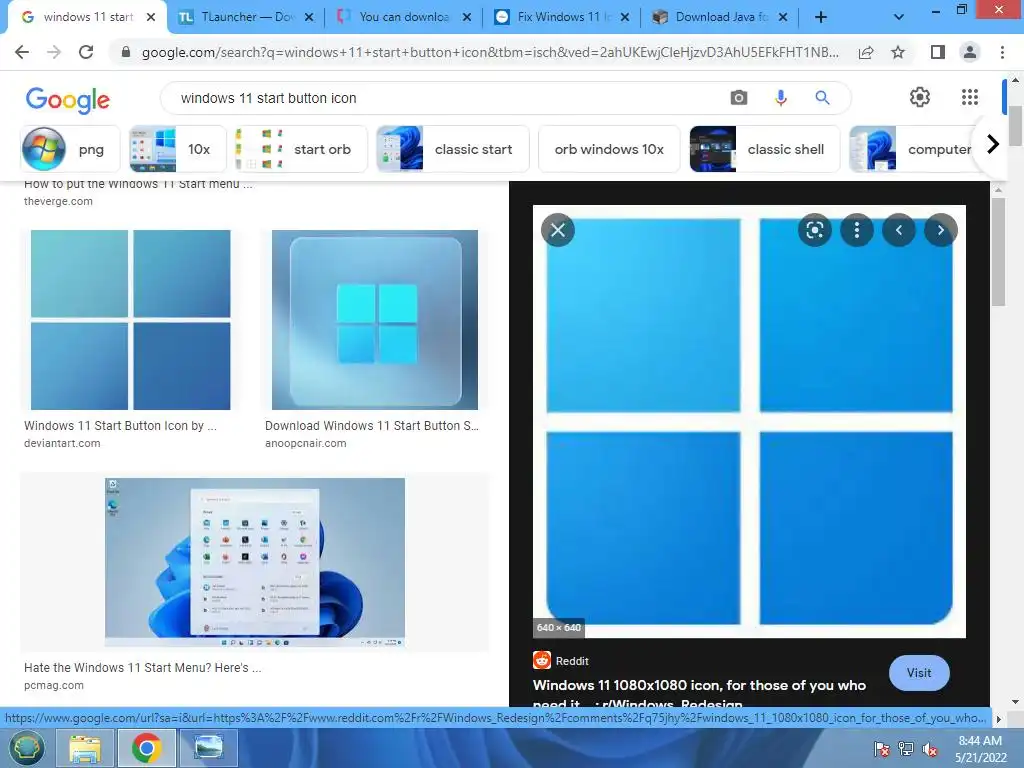
Task: Open pcmag.com source link
Action: (54, 685)
